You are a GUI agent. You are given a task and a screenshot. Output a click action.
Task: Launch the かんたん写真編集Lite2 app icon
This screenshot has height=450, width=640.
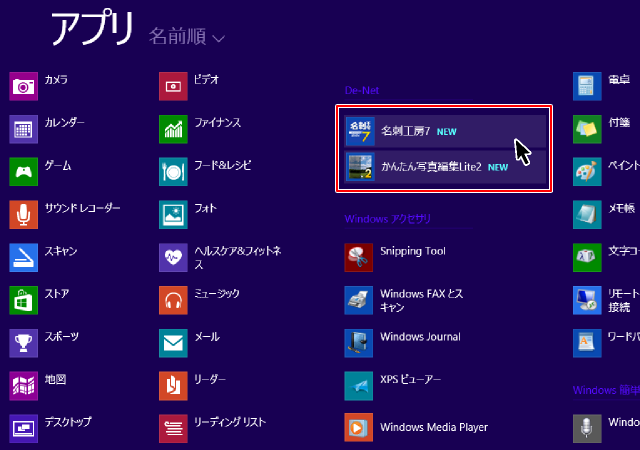point(360,167)
